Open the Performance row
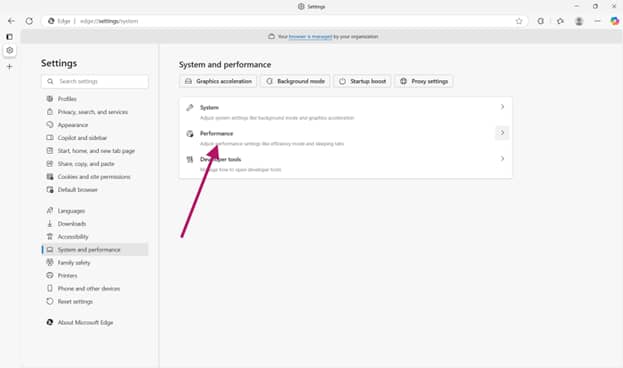This screenshot has height=368, width=623. click(346, 138)
